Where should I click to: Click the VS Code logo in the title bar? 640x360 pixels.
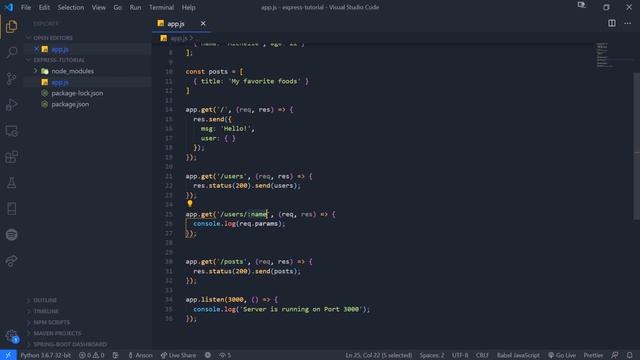tap(9, 7)
